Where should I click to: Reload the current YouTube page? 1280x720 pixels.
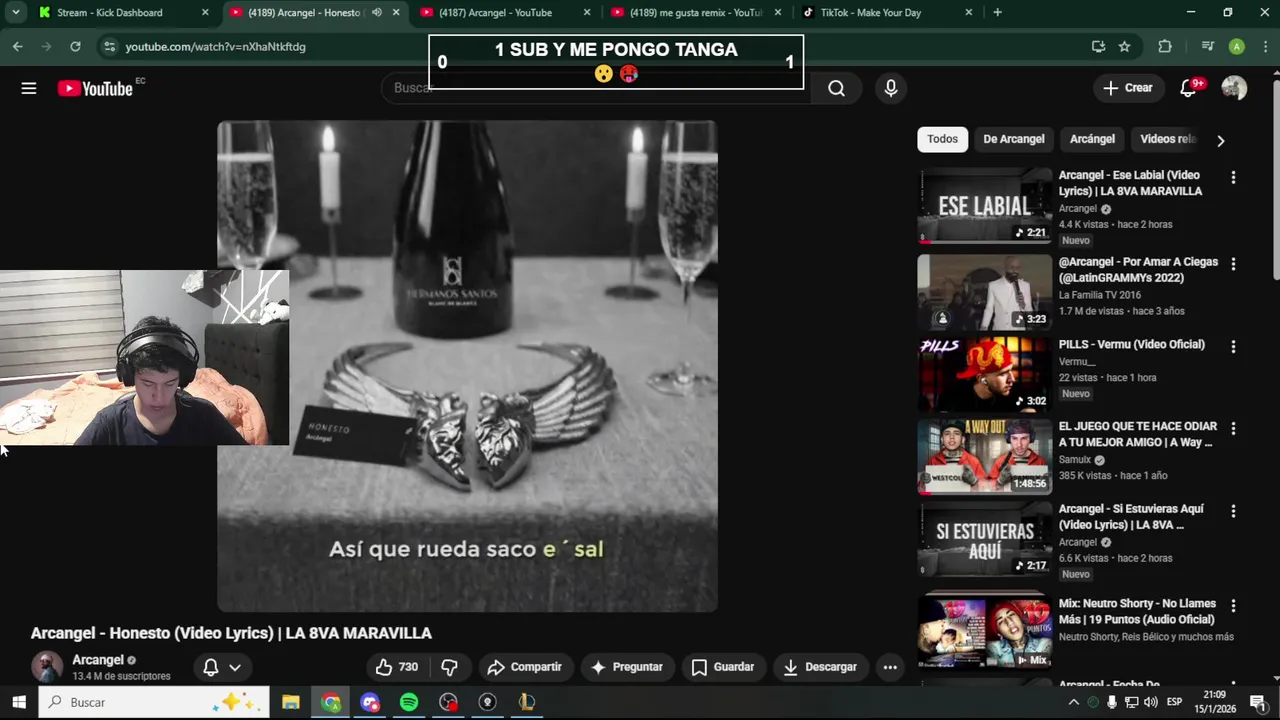coord(75,46)
